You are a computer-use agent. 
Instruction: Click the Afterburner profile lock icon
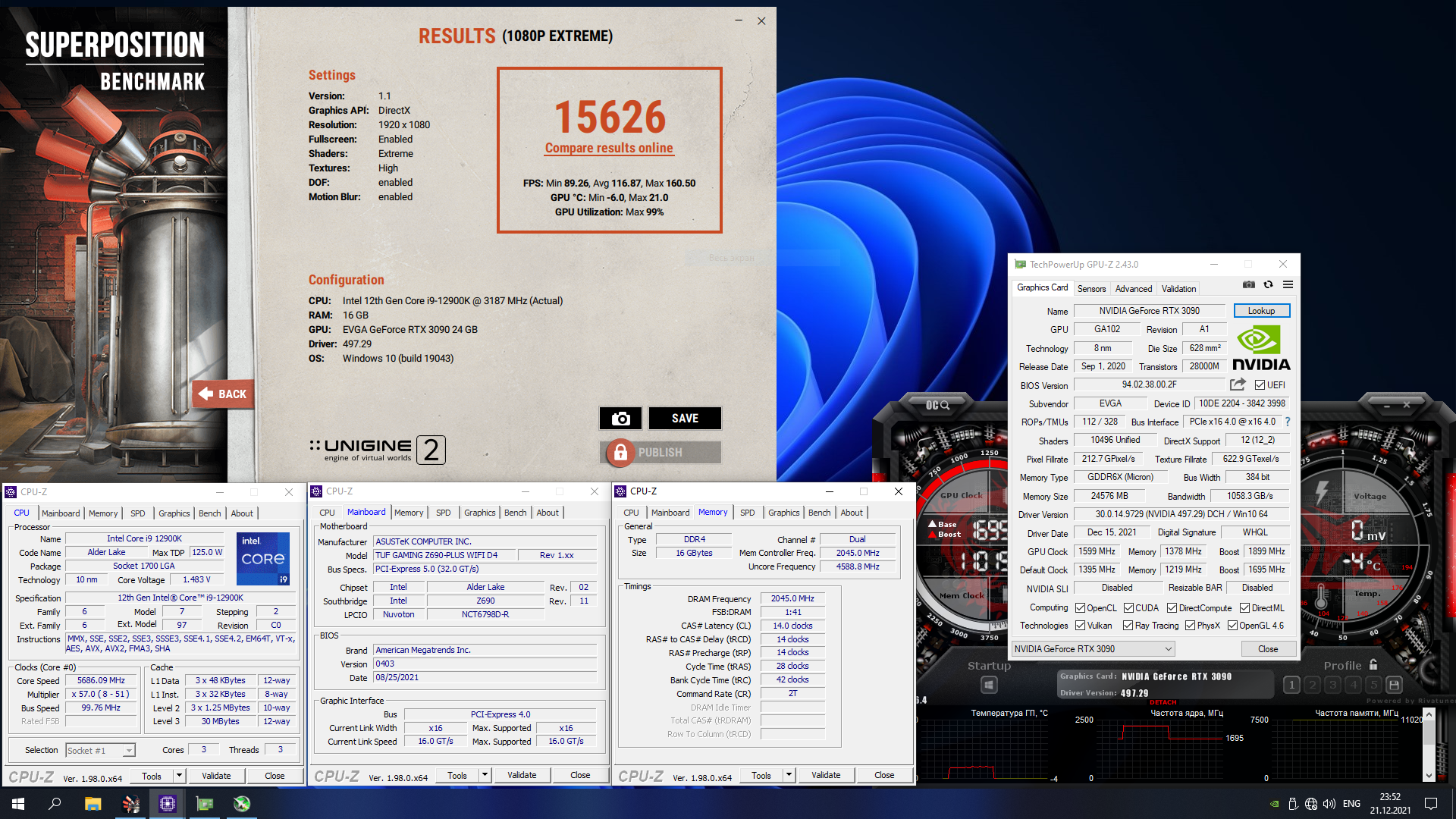click(x=1373, y=664)
